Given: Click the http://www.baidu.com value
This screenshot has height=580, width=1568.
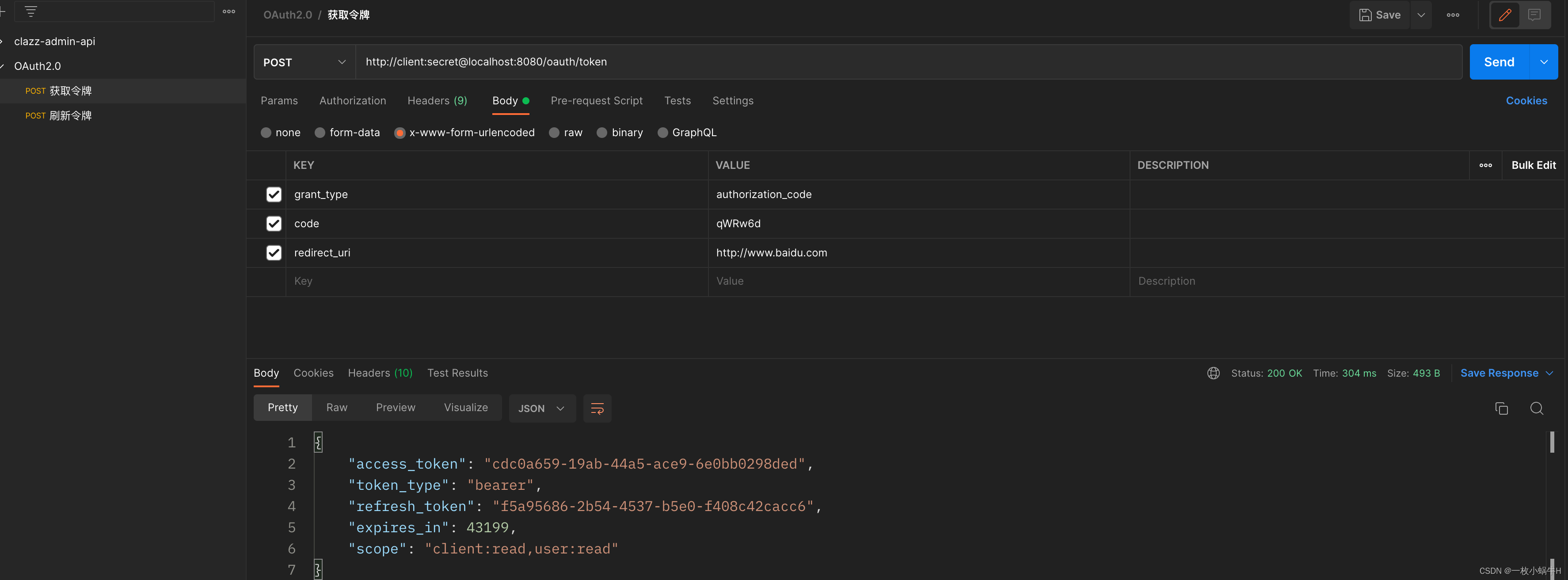Looking at the screenshot, I should point(771,253).
